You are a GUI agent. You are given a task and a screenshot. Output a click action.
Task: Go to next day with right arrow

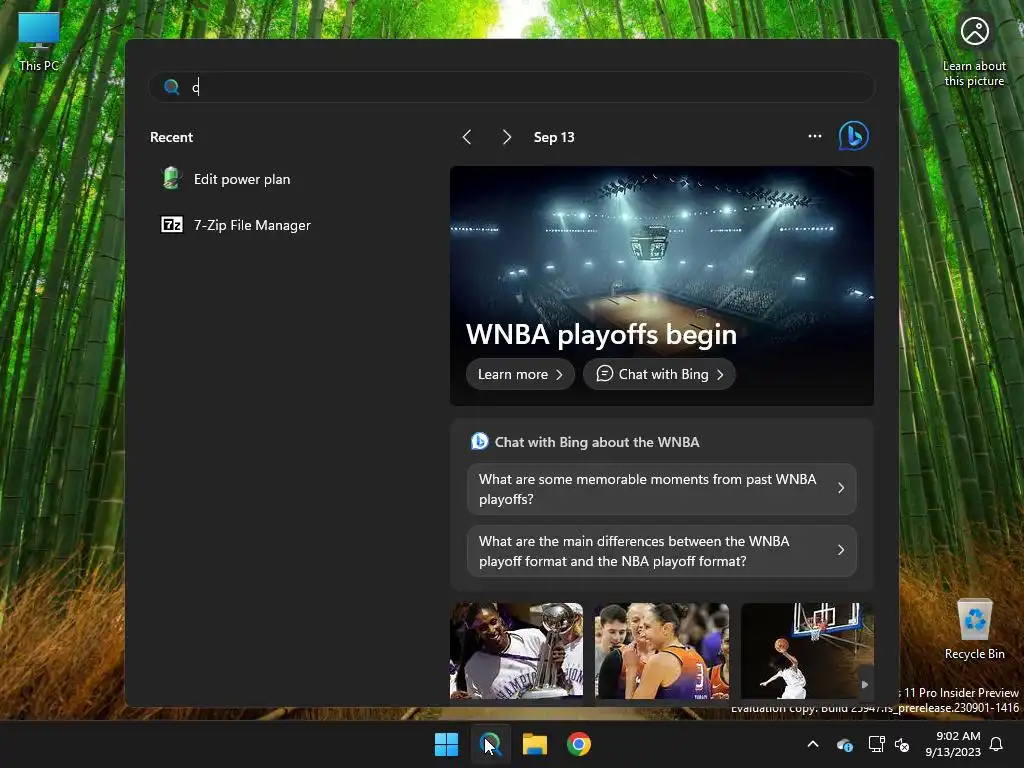point(506,137)
